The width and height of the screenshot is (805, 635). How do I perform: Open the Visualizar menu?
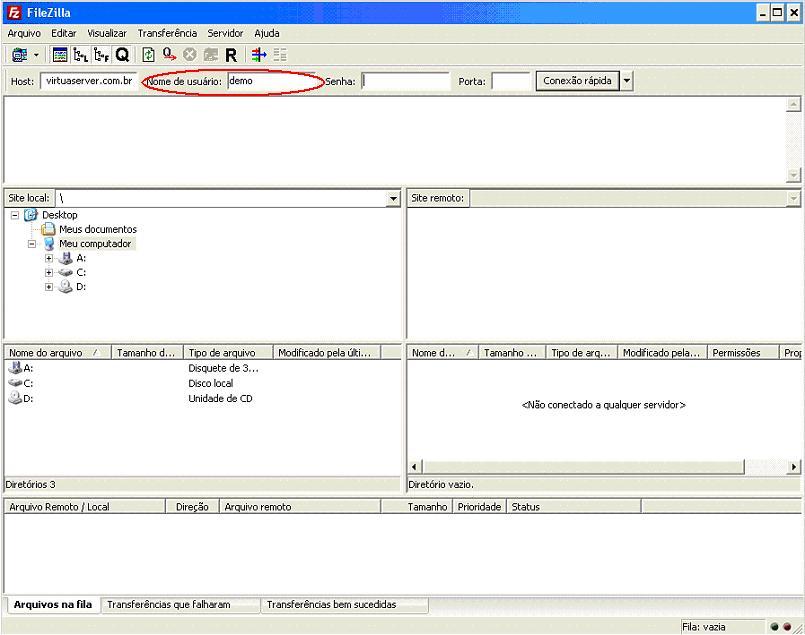point(107,33)
